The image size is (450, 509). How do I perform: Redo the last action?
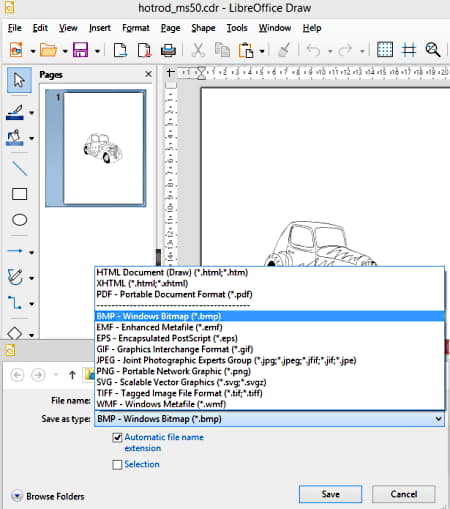(345, 50)
